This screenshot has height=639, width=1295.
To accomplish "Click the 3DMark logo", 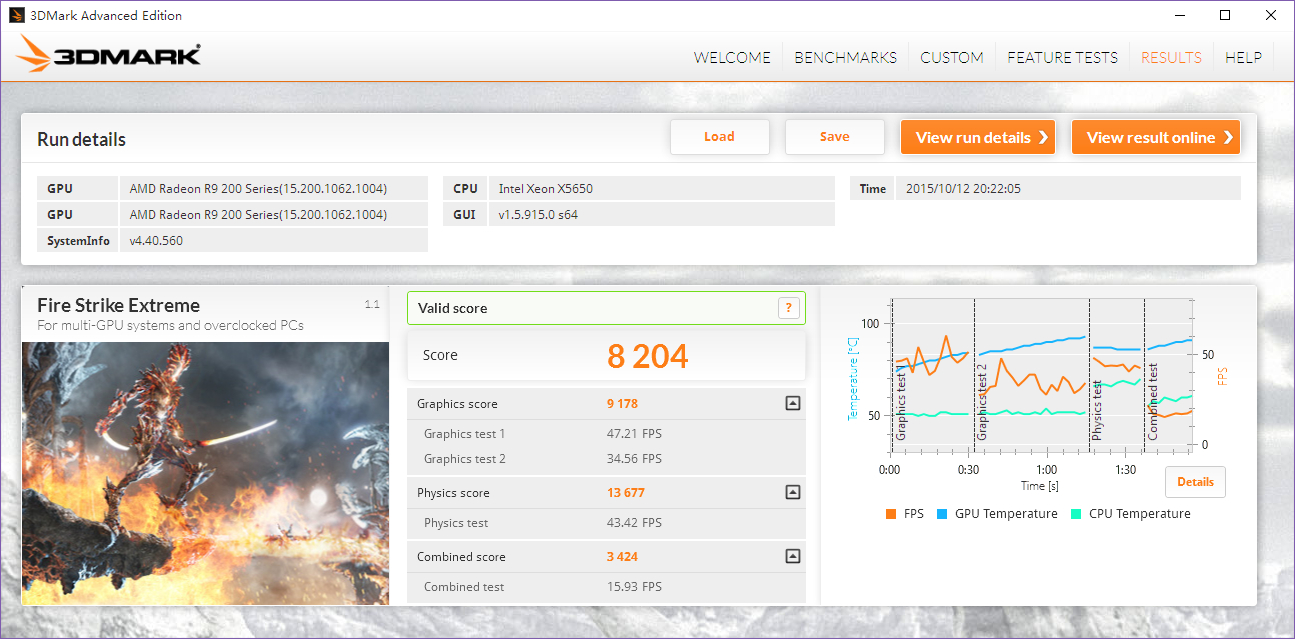I will [x=109, y=54].
